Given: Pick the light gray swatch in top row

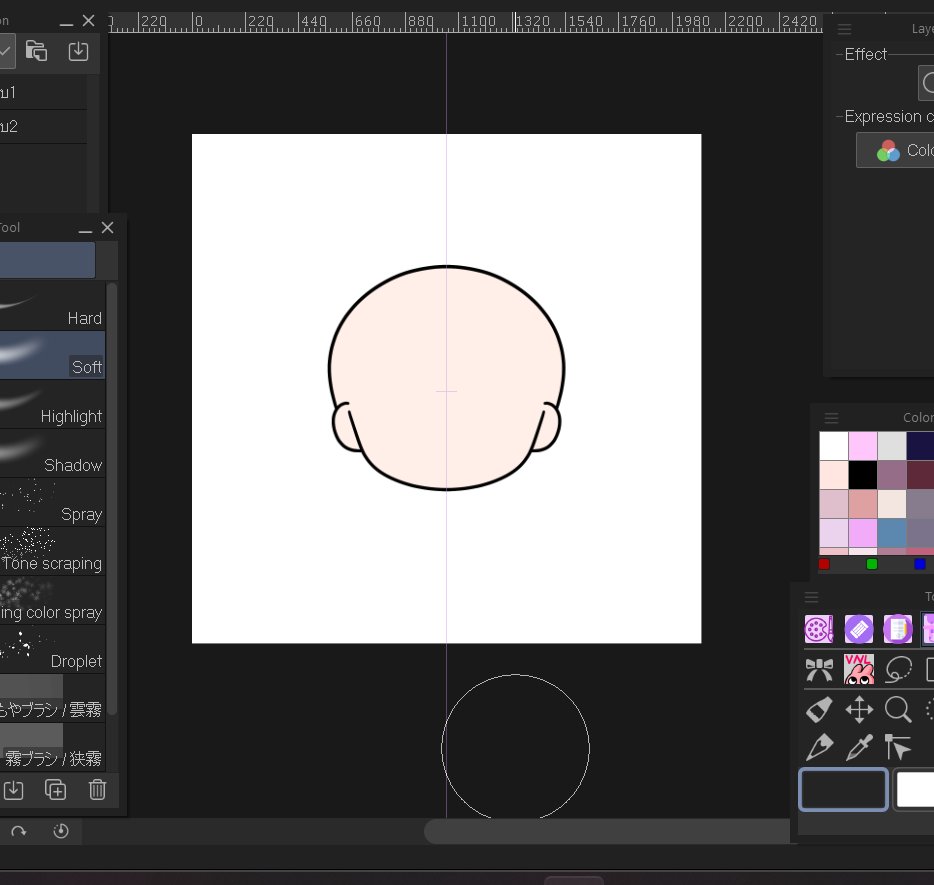Looking at the screenshot, I should coord(892,446).
